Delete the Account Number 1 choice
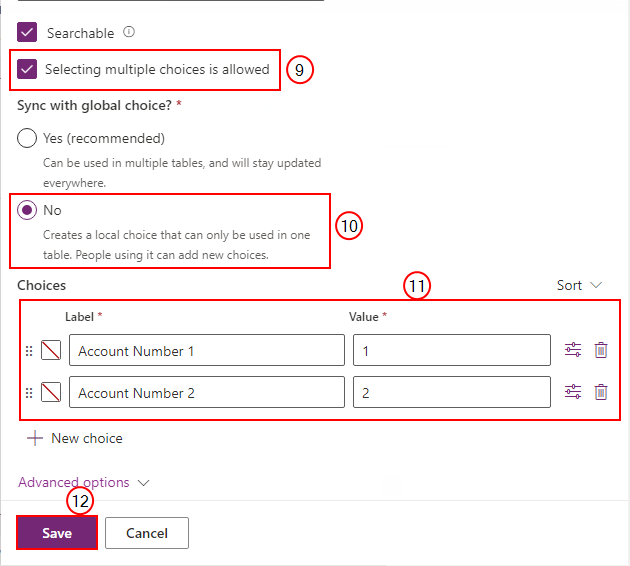The width and height of the screenshot is (630, 566). [601, 350]
